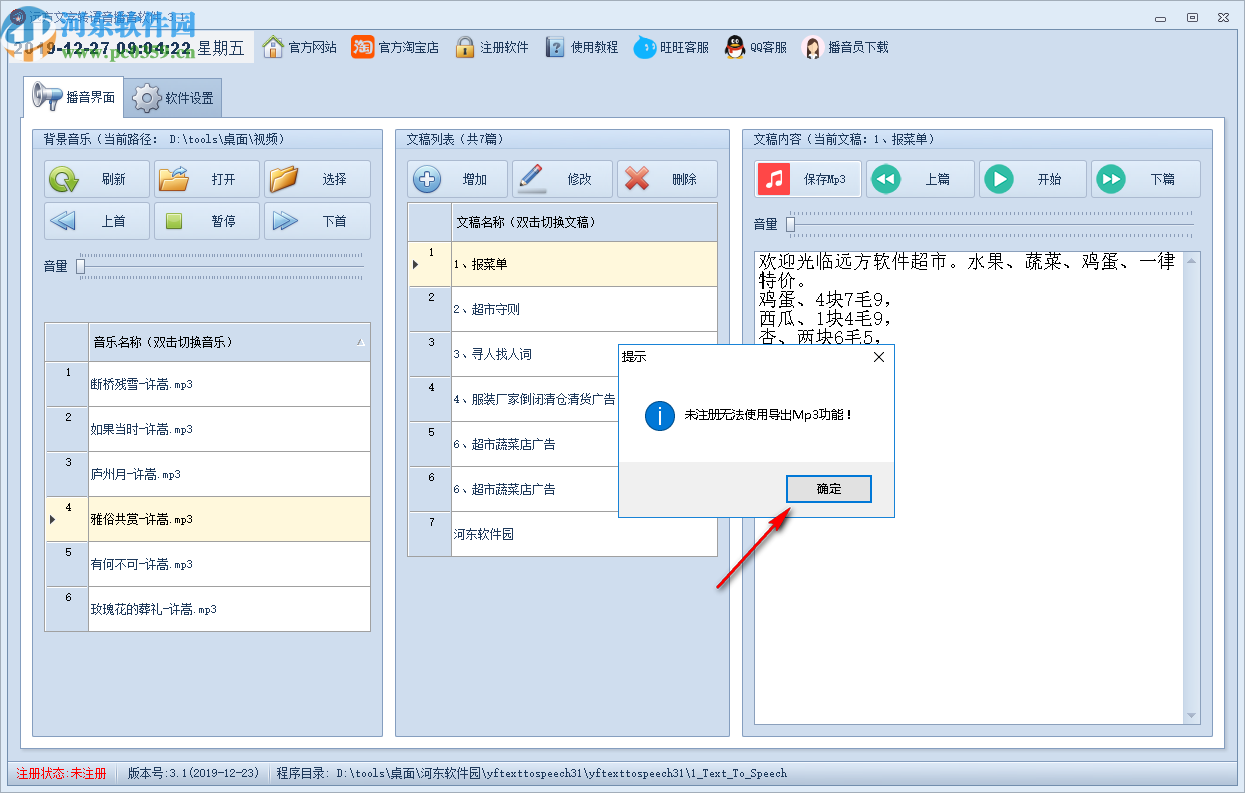Open the 官方淘宝店 shop link
This screenshot has height=793, width=1245.
(395, 47)
